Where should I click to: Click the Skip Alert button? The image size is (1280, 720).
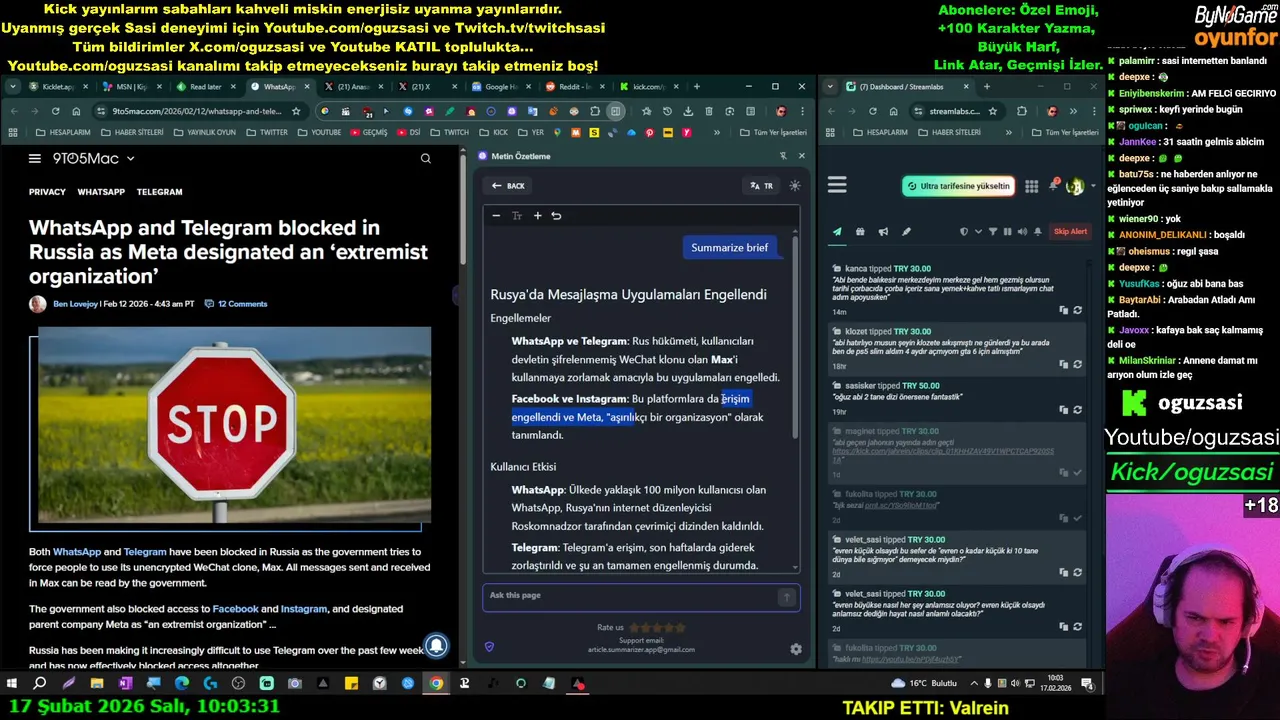click(1070, 232)
